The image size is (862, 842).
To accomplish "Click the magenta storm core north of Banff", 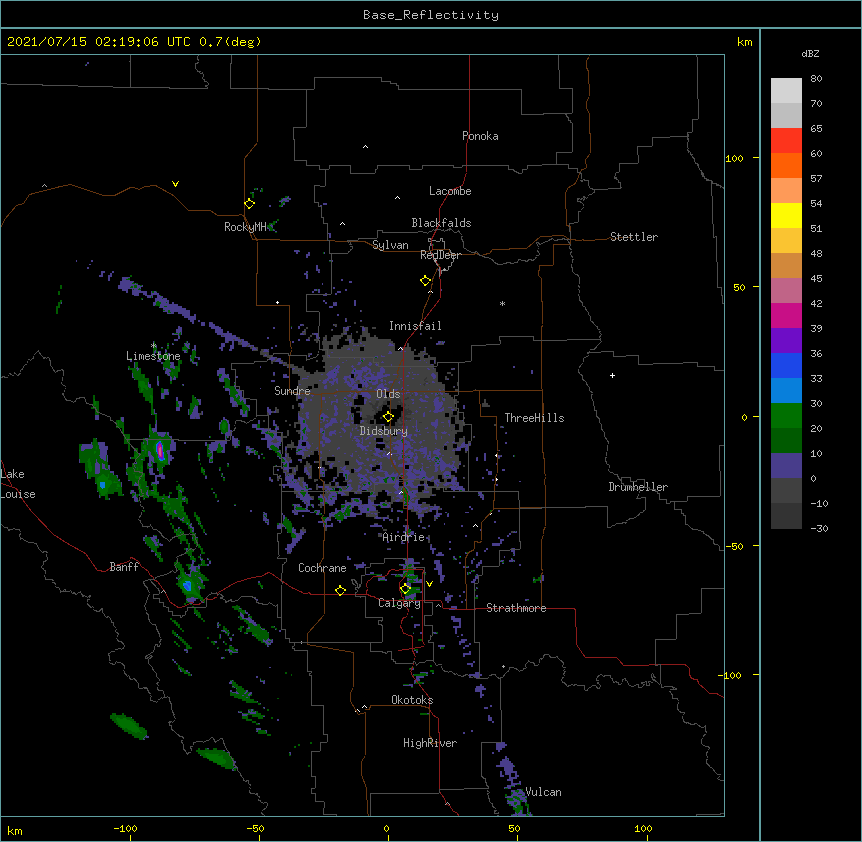I will tap(160, 451).
